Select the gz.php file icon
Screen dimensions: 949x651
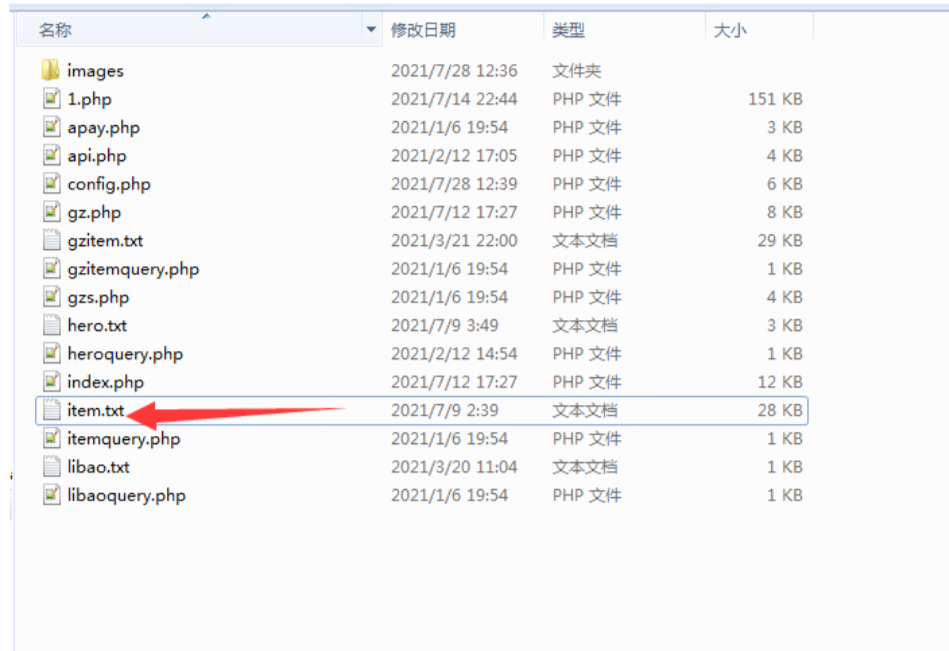click(51, 212)
